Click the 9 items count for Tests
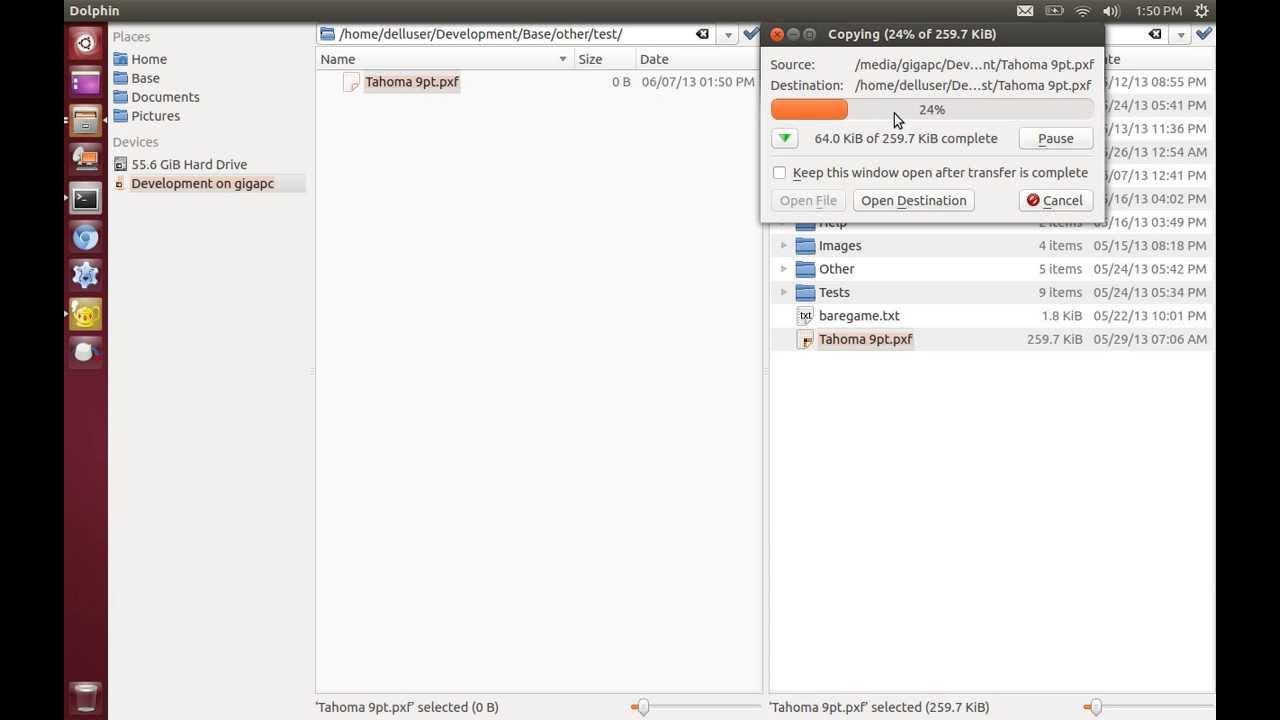This screenshot has height=720, width=1280. tap(1060, 292)
